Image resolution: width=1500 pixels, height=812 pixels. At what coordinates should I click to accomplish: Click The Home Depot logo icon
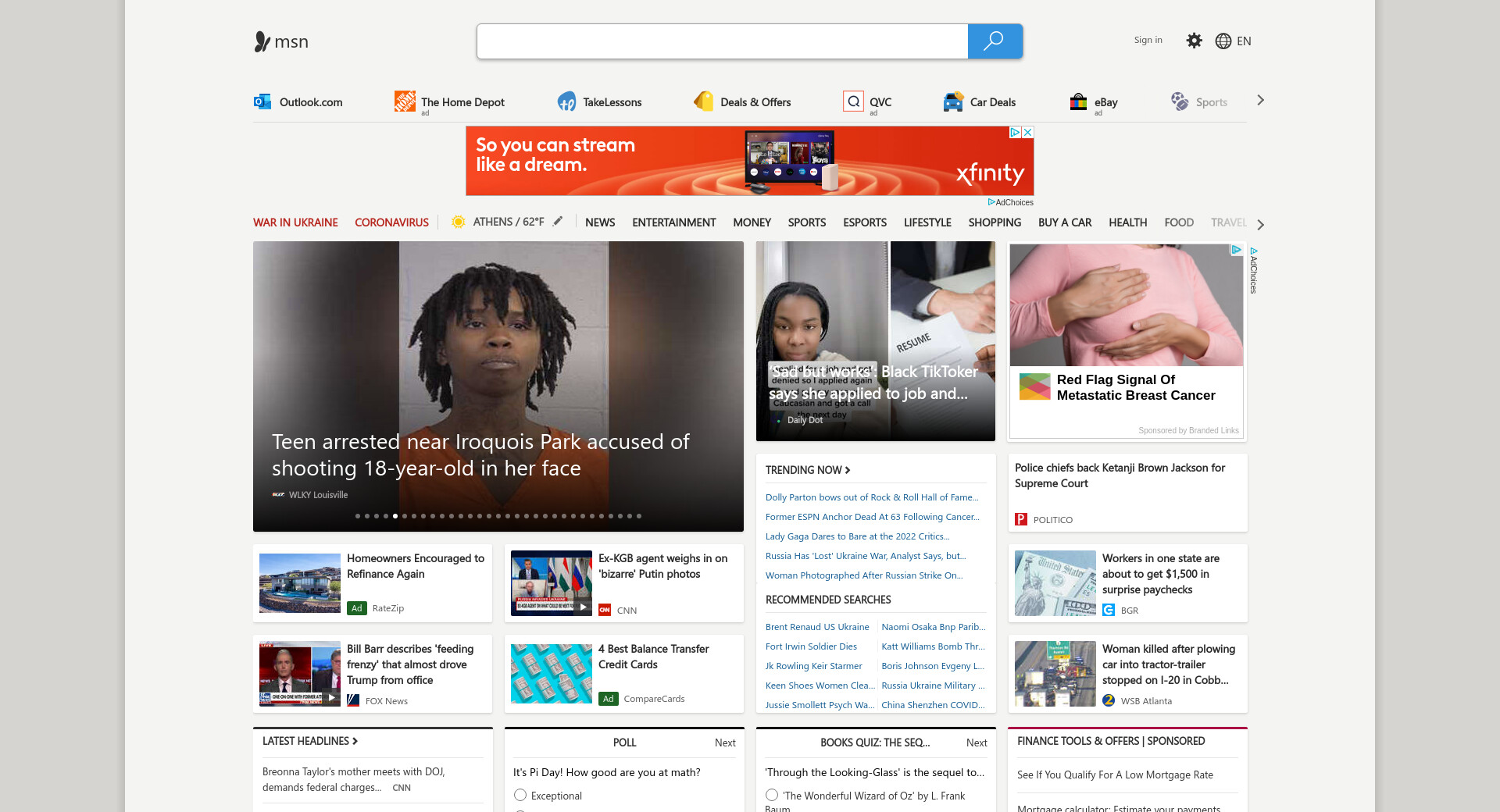tap(405, 101)
